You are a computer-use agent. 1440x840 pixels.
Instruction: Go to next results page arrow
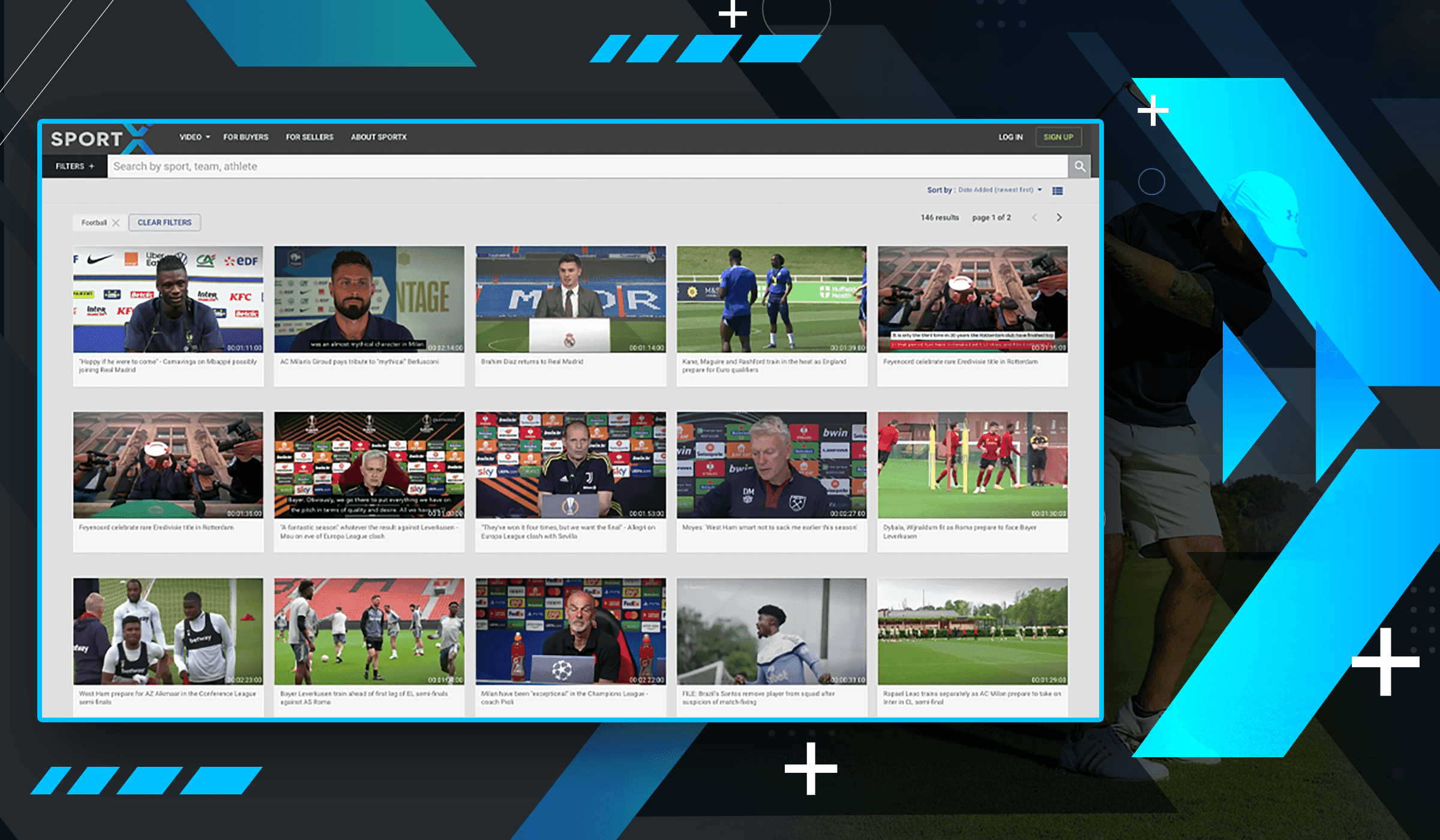1059,218
